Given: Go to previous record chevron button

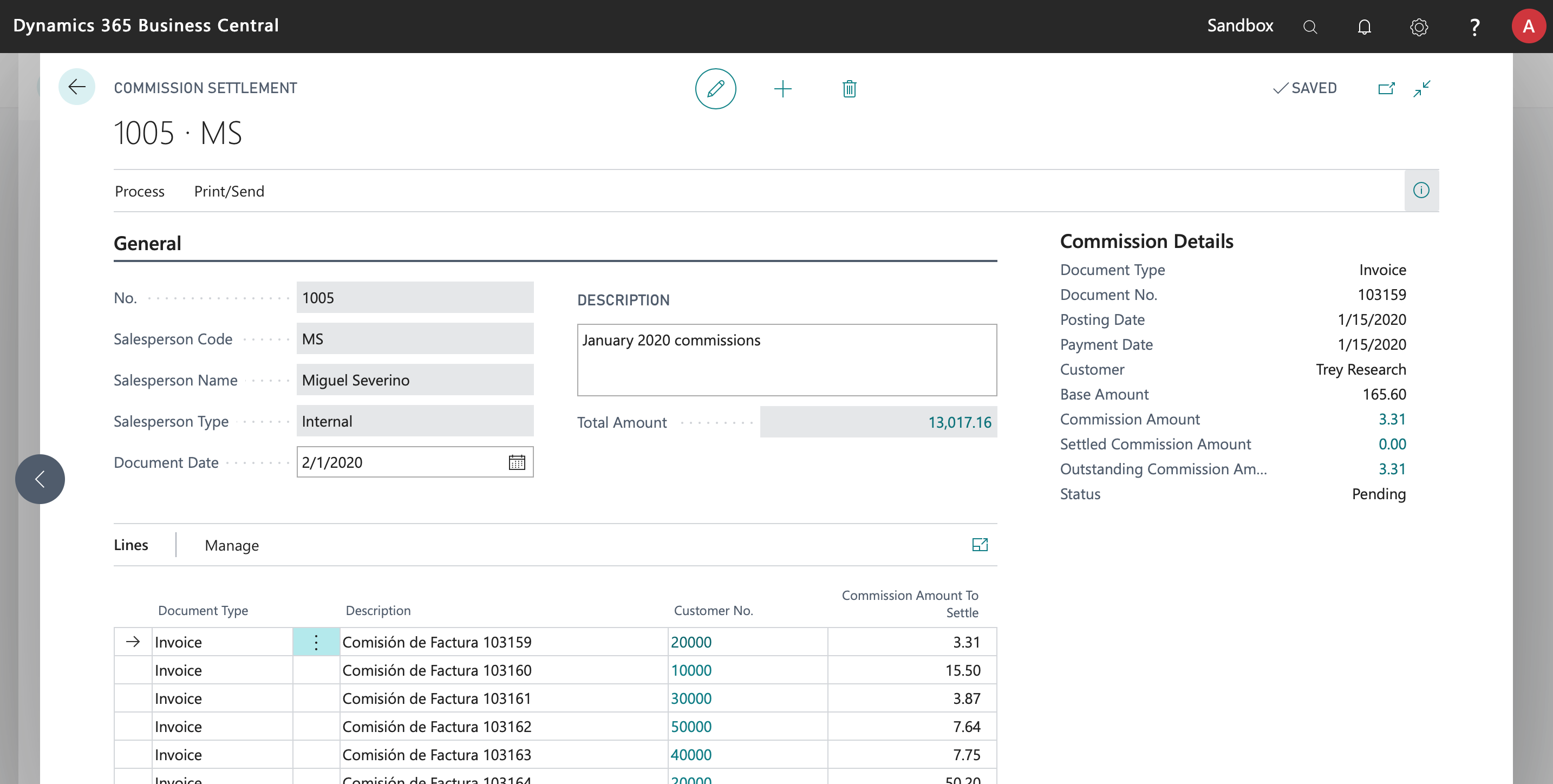Looking at the screenshot, I should pyautogui.click(x=40, y=479).
